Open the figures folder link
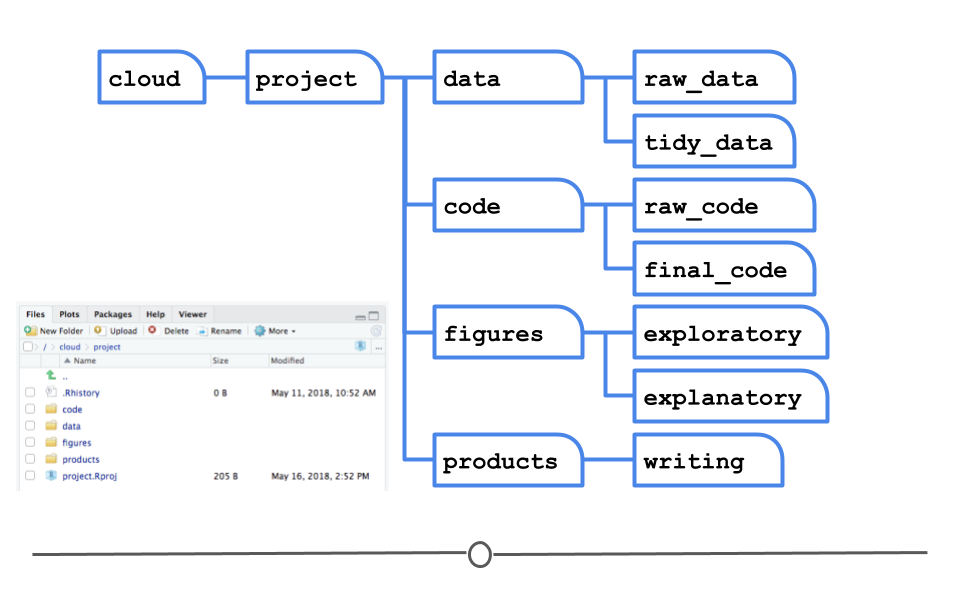The width and height of the screenshot is (960, 600). [x=76, y=443]
